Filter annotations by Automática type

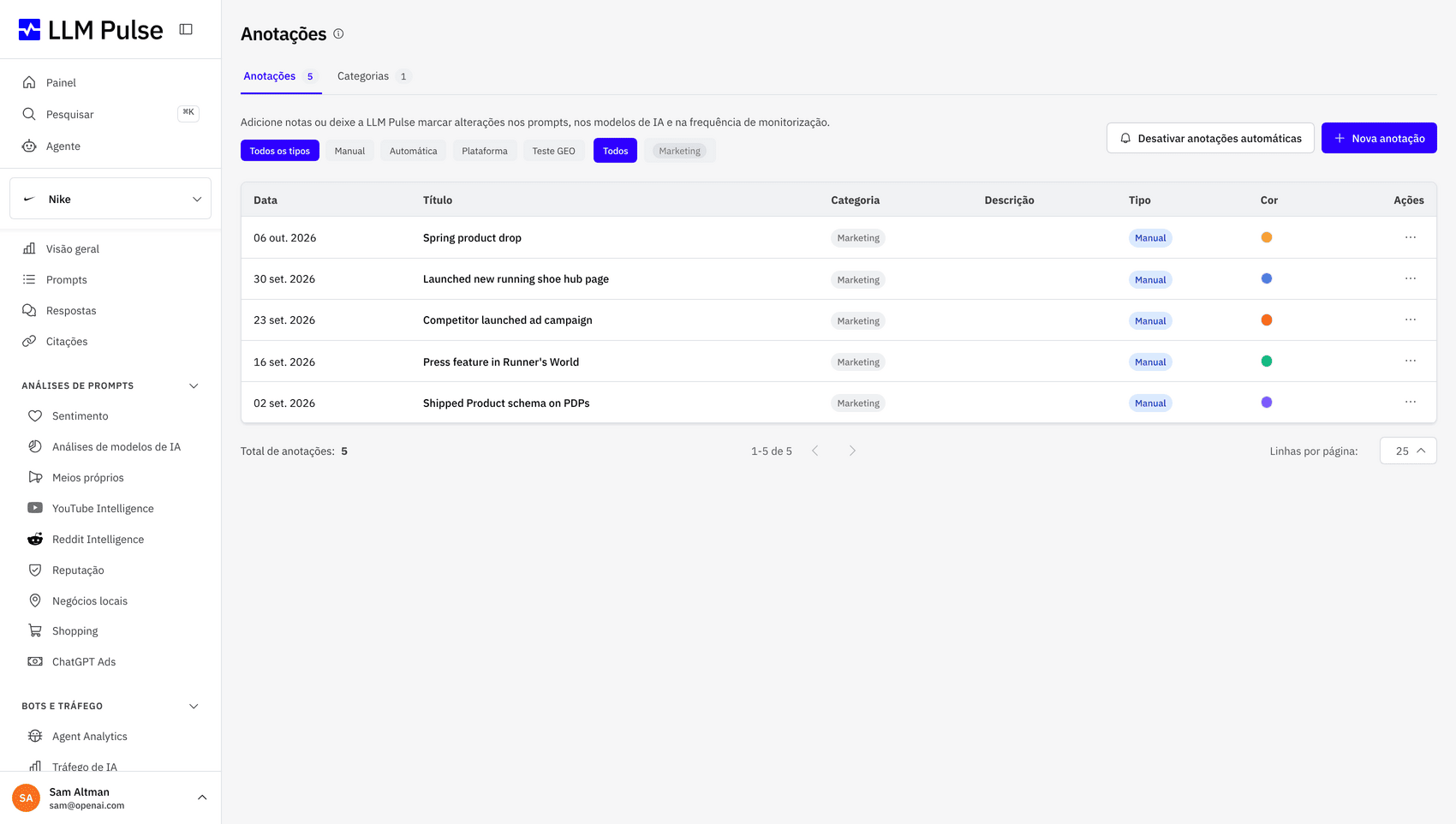pos(414,151)
